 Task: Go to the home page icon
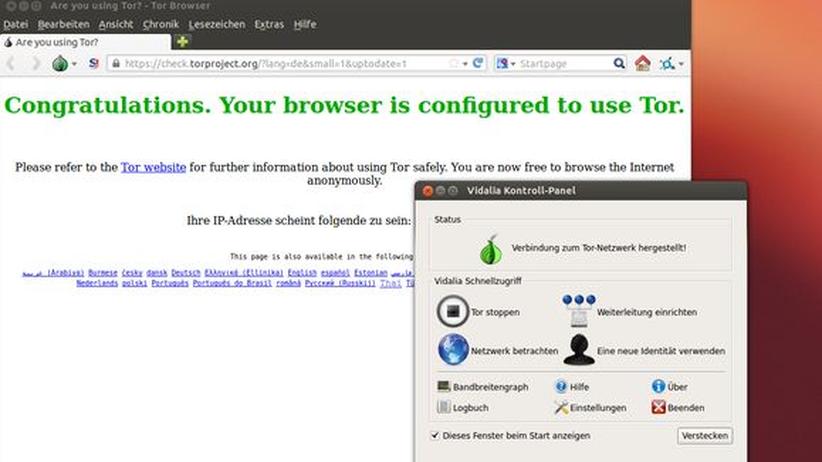pyautogui.click(x=643, y=63)
